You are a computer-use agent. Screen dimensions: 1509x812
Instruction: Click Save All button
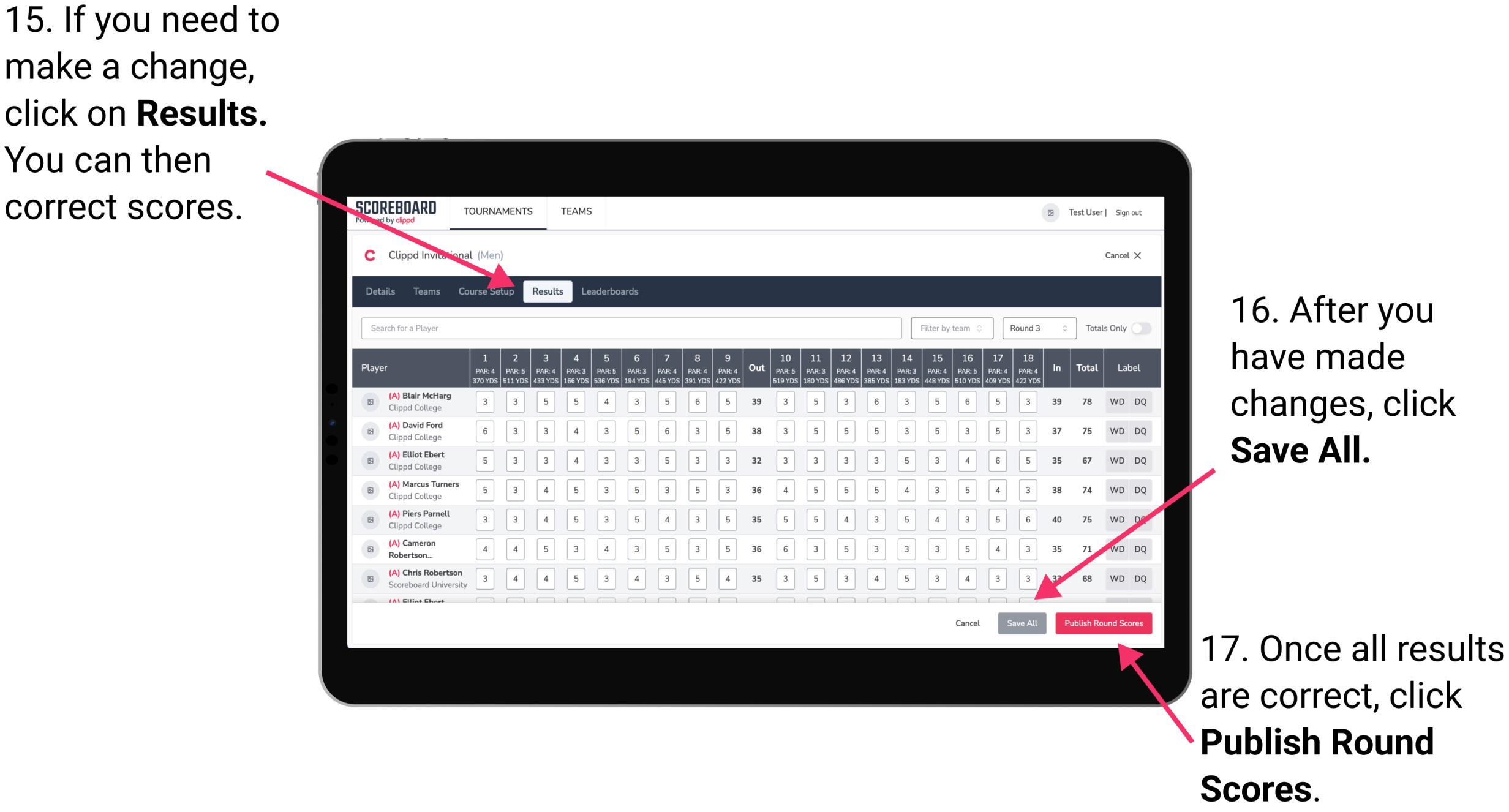1020,623
